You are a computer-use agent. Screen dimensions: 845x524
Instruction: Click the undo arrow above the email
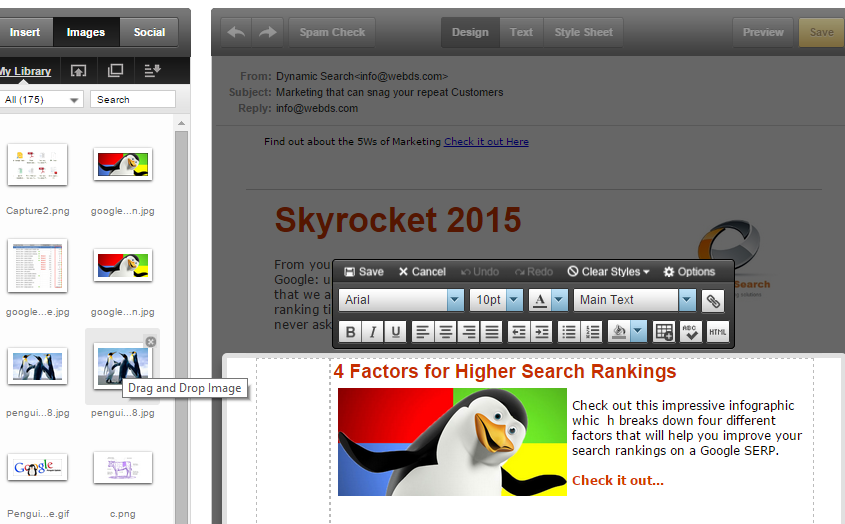click(236, 32)
